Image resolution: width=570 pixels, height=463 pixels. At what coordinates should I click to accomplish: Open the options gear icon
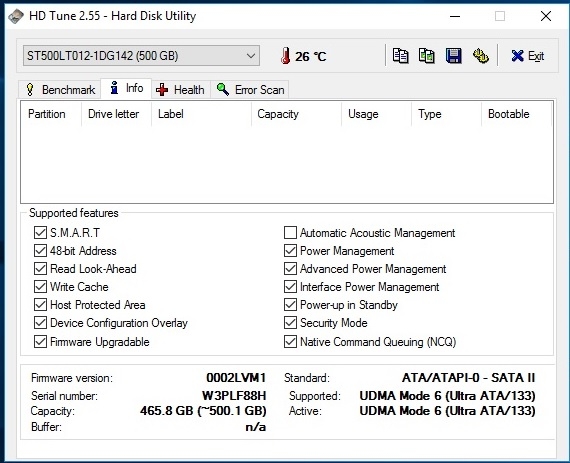click(481, 56)
